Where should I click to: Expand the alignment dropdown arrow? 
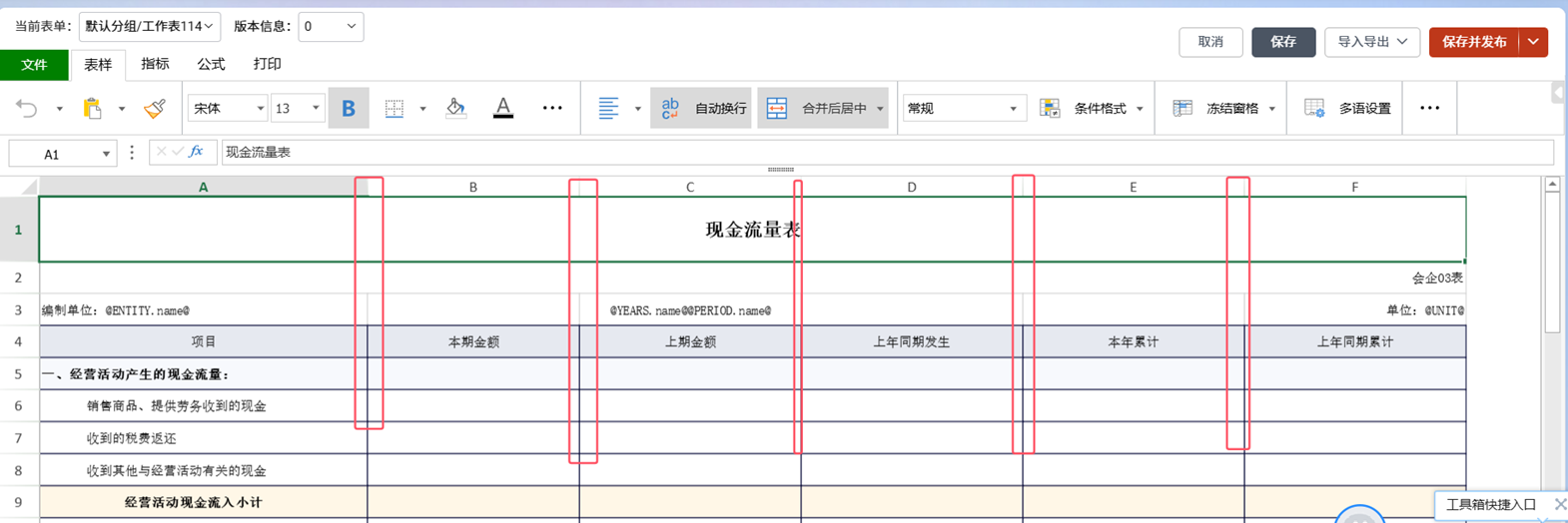[637, 109]
